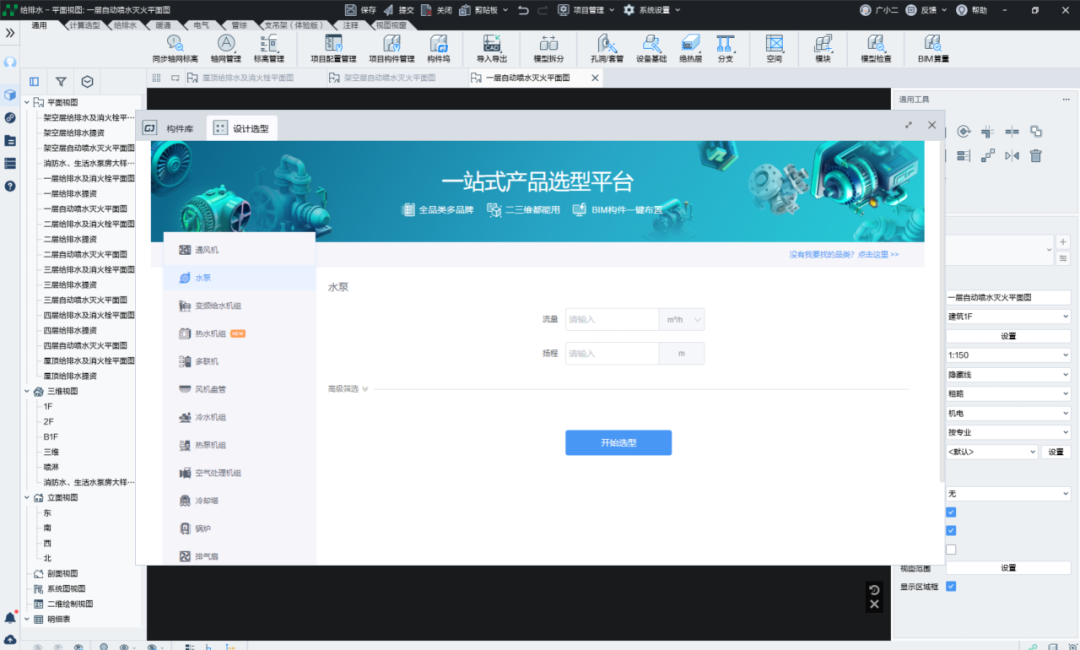Click the help question icon in sidebar

(10, 186)
